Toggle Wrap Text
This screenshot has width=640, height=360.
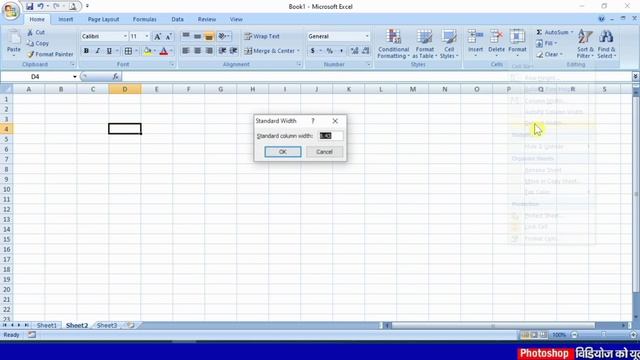pos(262,36)
